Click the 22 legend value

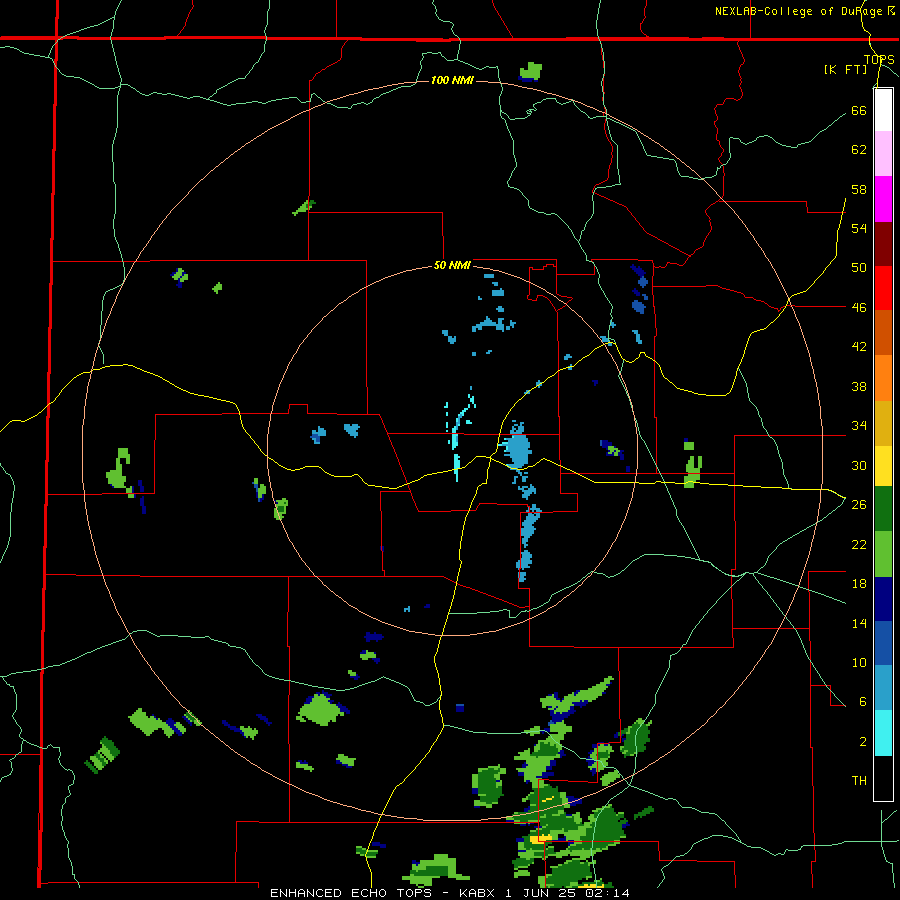859,544
